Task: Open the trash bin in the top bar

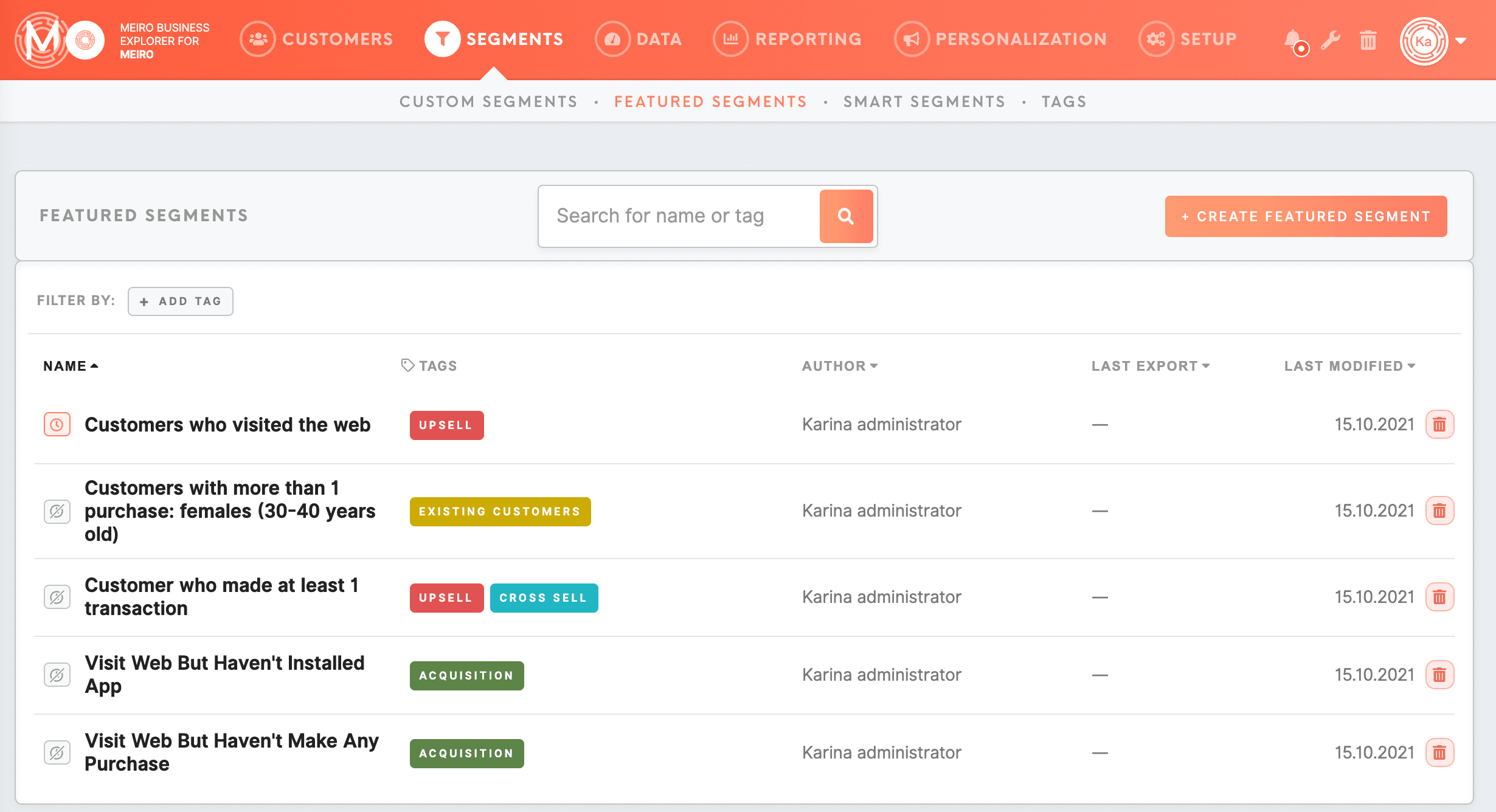Action: coord(1368,40)
